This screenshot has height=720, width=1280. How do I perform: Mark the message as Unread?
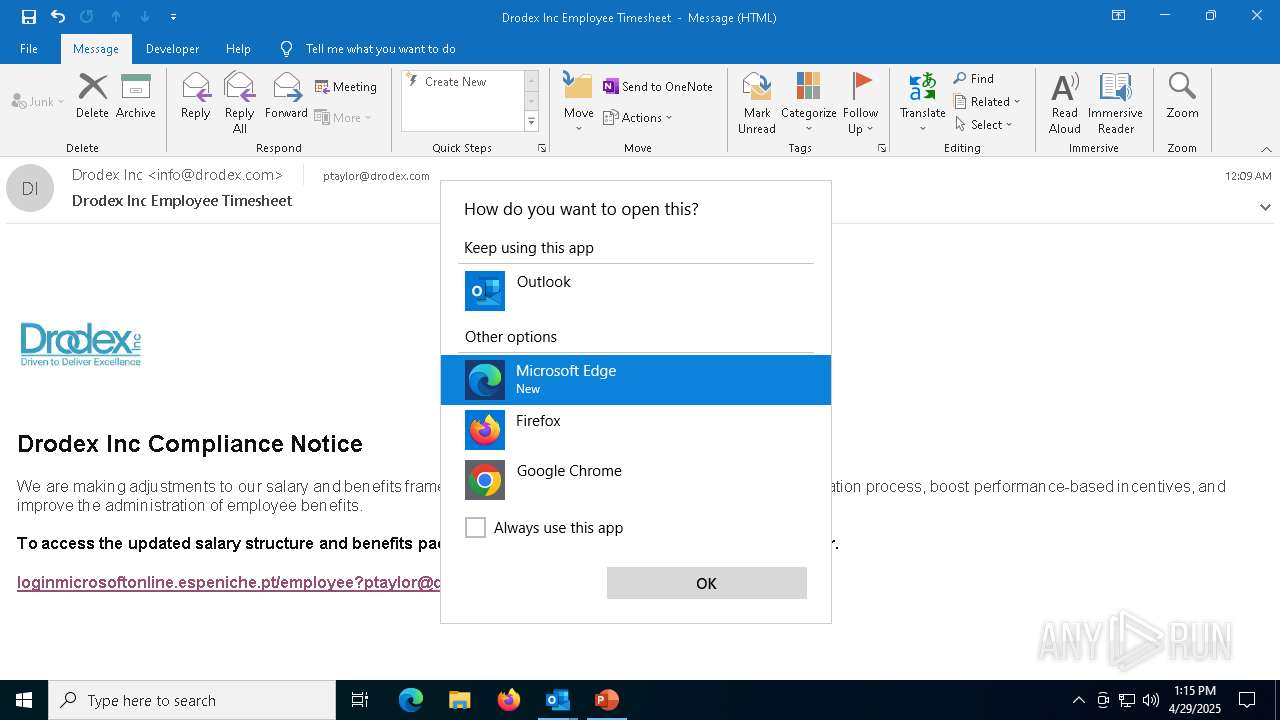pyautogui.click(x=757, y=102)
